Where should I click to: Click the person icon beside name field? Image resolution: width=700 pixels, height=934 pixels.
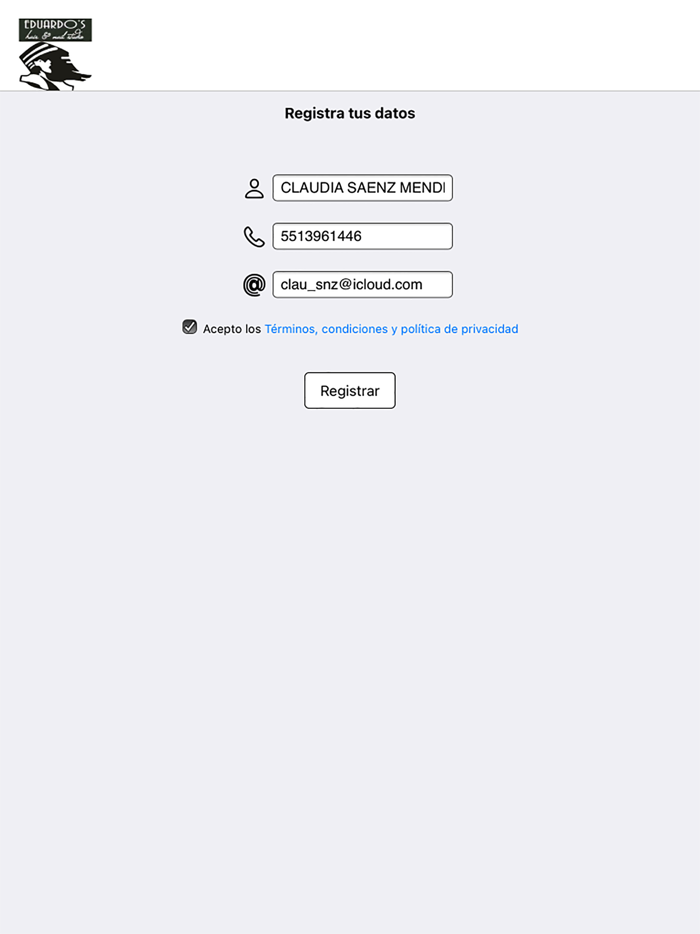click(x=254, y=188)
